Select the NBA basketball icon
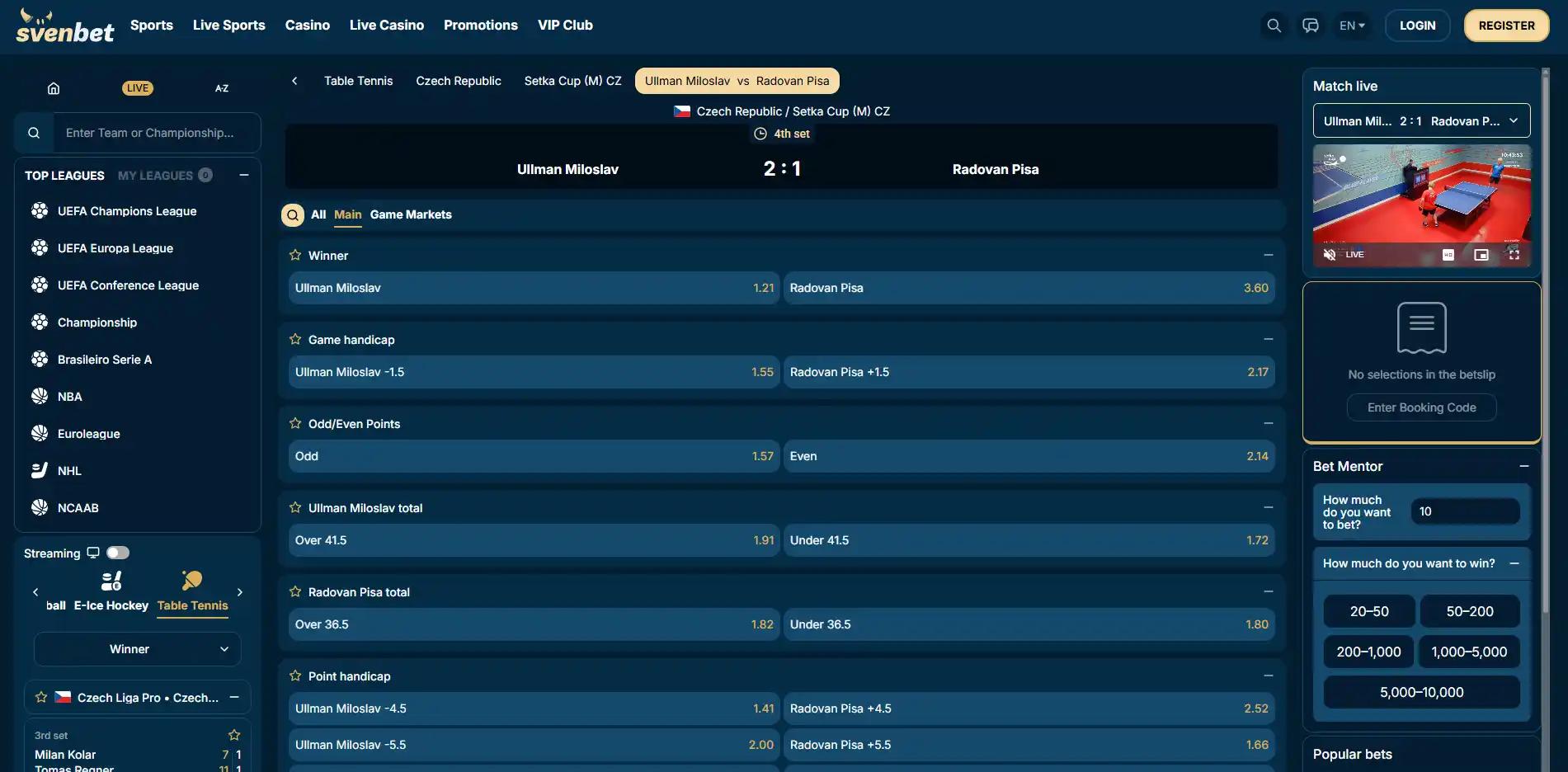The width and height of the screenshot is (1568, 772). (40, 397)
